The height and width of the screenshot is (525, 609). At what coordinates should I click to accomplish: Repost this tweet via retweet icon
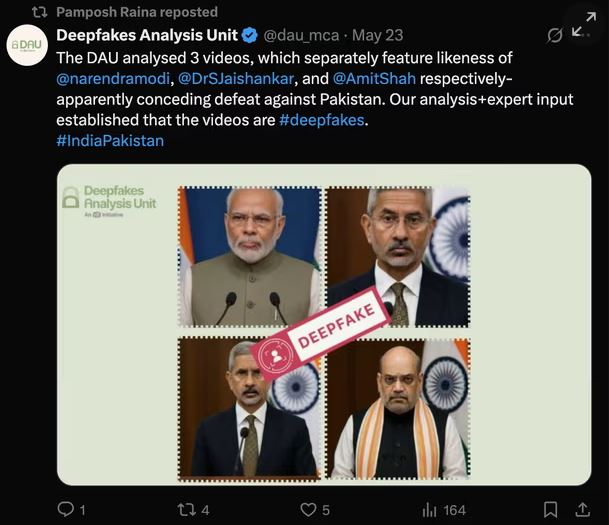pos(185,510)
